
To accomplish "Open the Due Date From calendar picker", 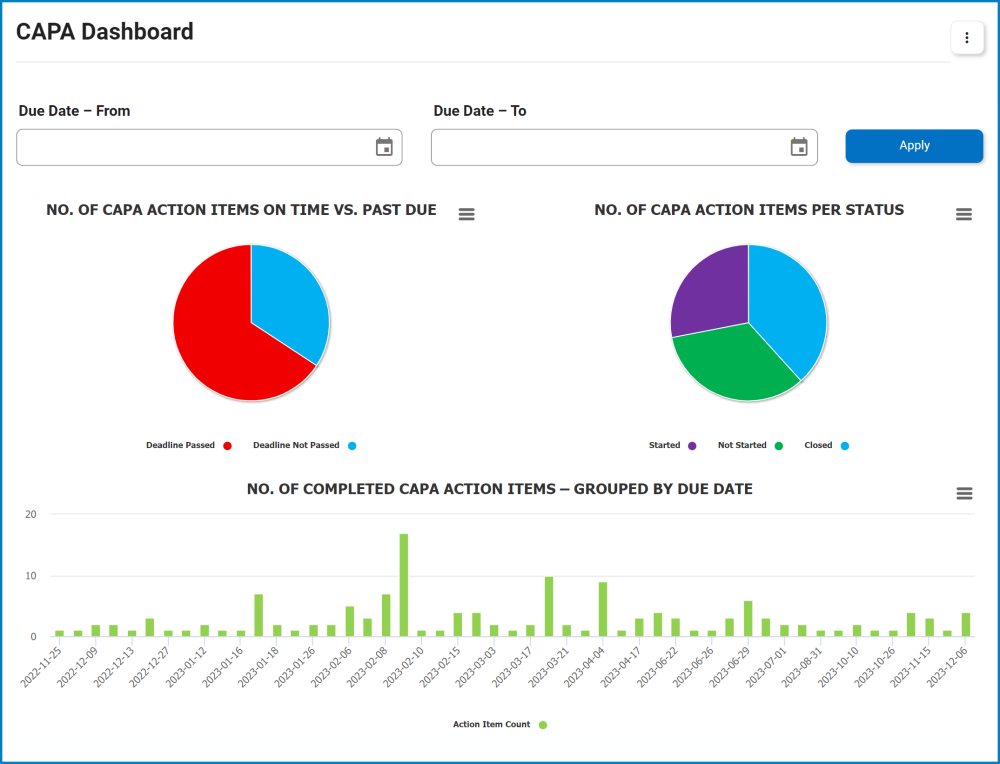I will tap(384, 146).
